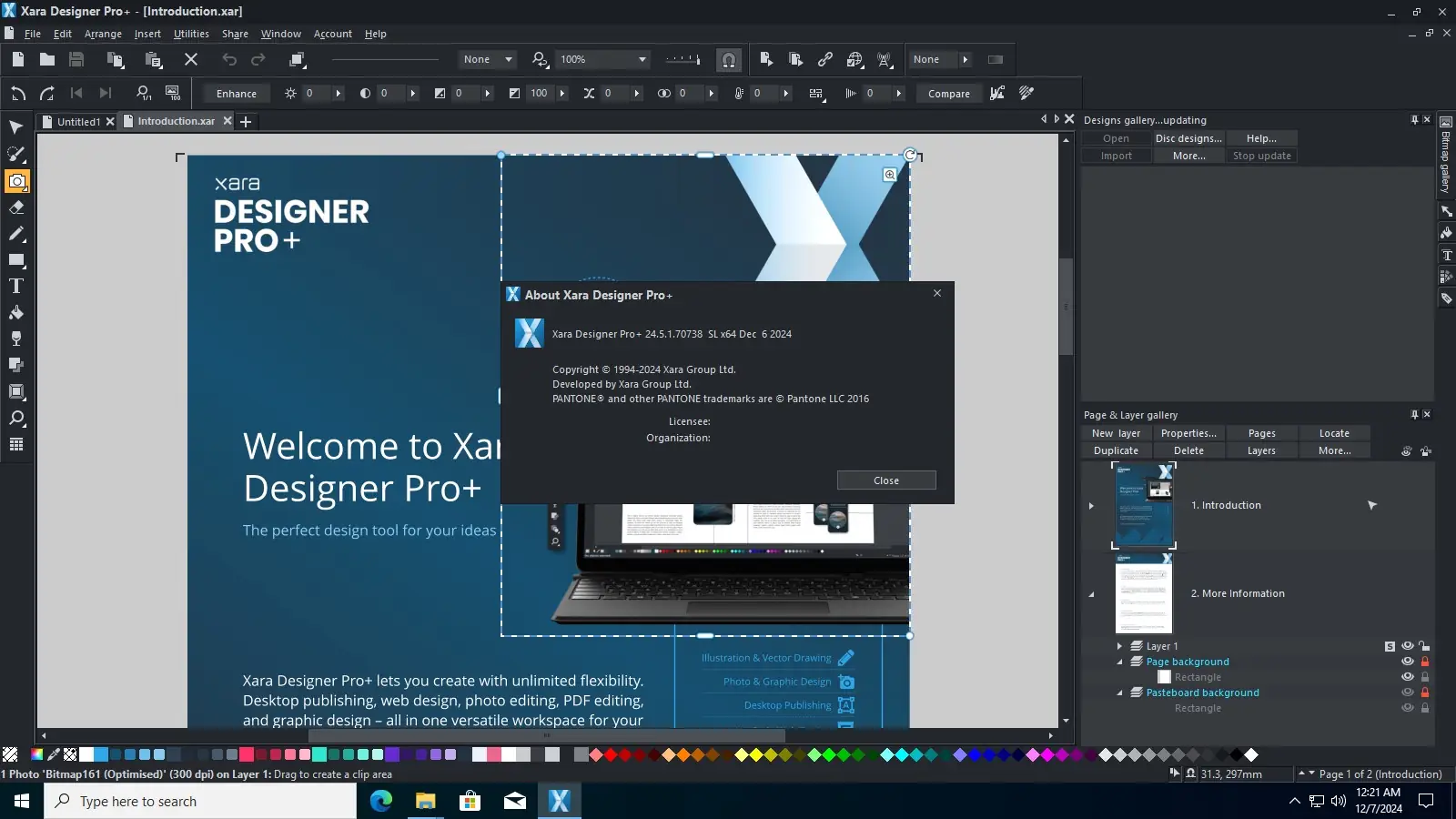1456x819 pixels.
Task: Toggle the magnetic Snap icon
Action: 729,60
